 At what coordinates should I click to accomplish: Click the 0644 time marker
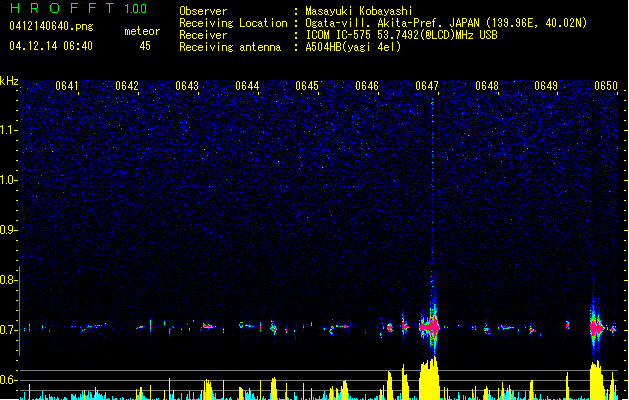pos(247,86)
